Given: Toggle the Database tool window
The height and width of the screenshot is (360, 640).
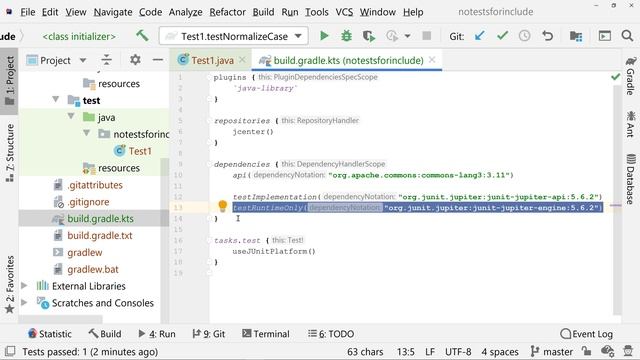Looking at the screenshot, I should tap(631, 178).
